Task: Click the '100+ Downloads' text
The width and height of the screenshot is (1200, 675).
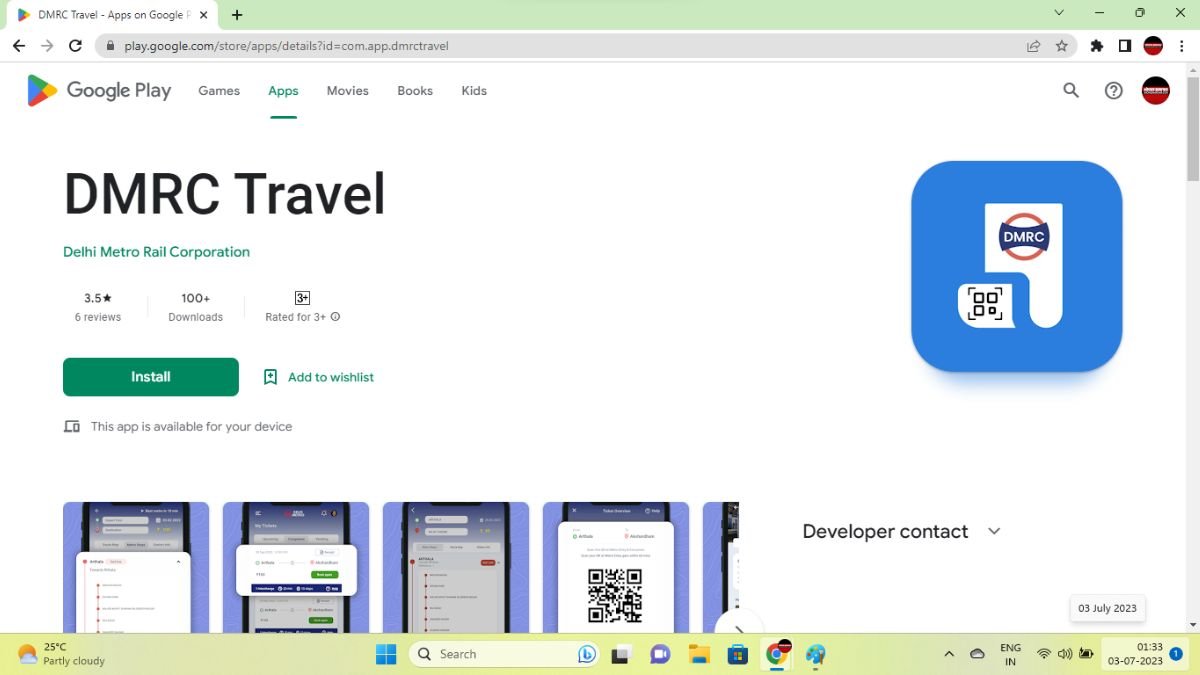Action: click(x=196, y=307)
